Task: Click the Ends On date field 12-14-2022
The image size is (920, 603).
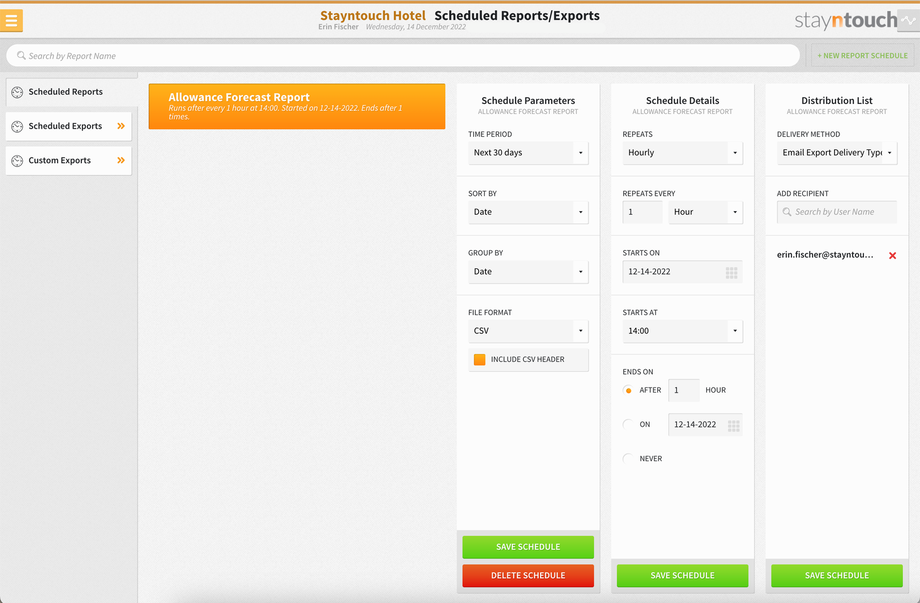Action: coord(705,424)
